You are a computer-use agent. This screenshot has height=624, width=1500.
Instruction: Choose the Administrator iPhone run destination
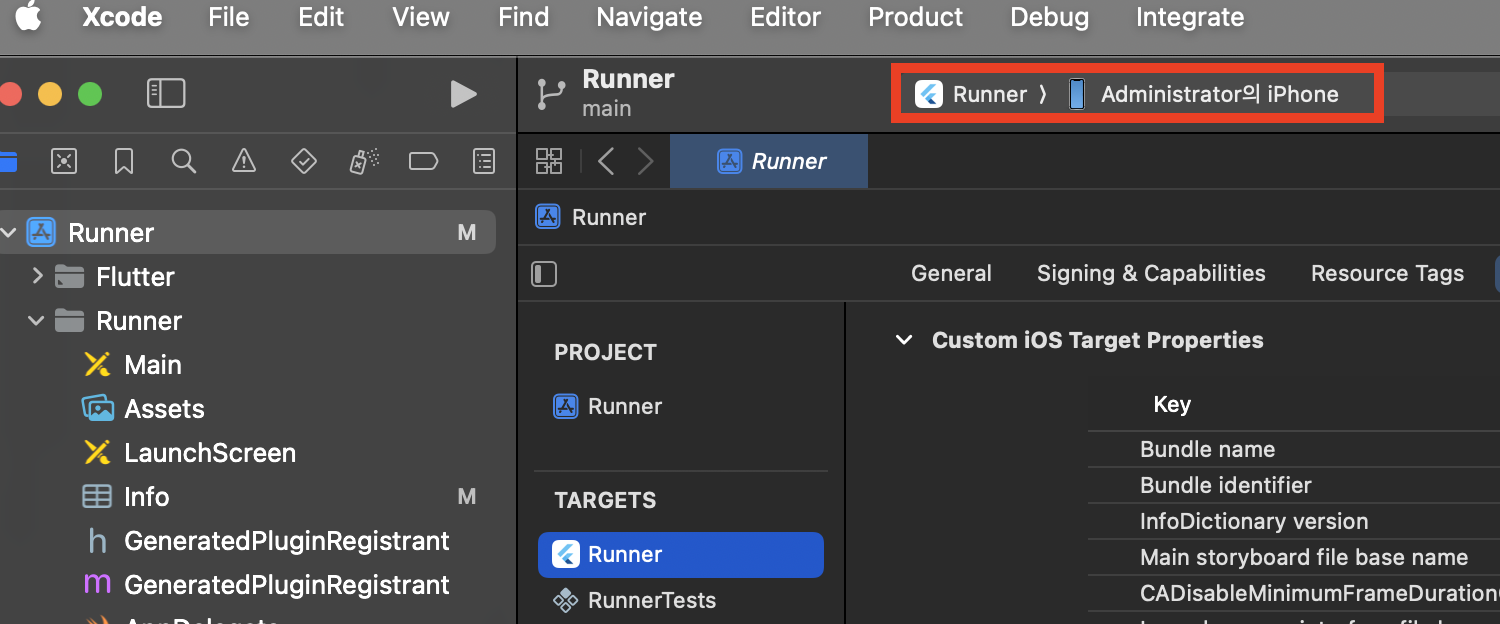1203,94
